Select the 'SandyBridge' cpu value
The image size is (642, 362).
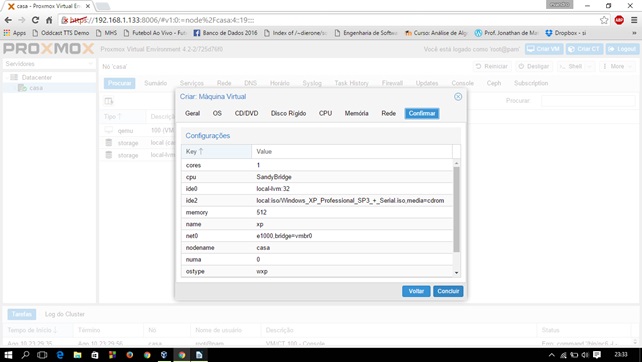tap(274, 177)
